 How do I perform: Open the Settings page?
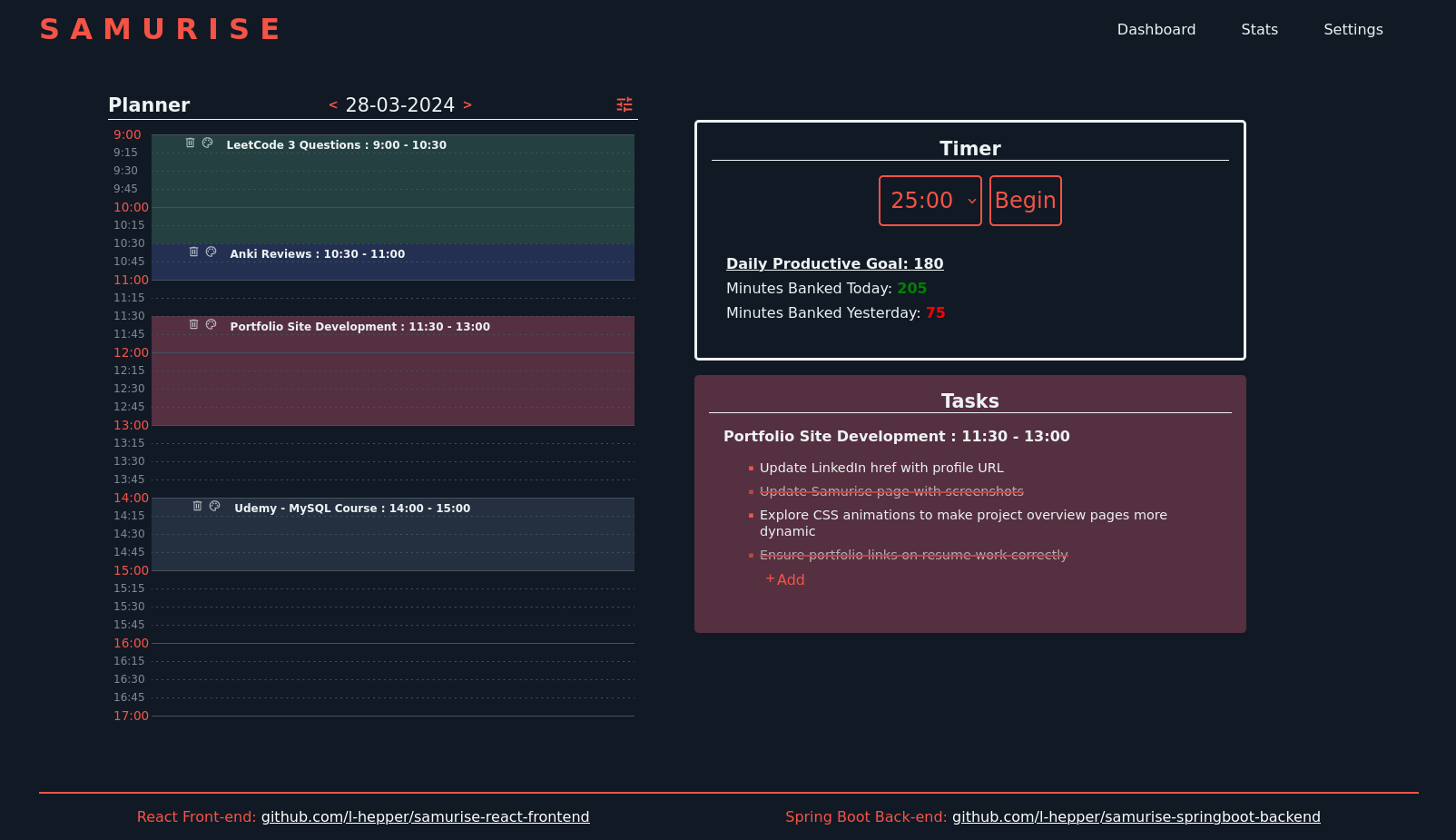pyautogui.click(x=1353, y=29)
